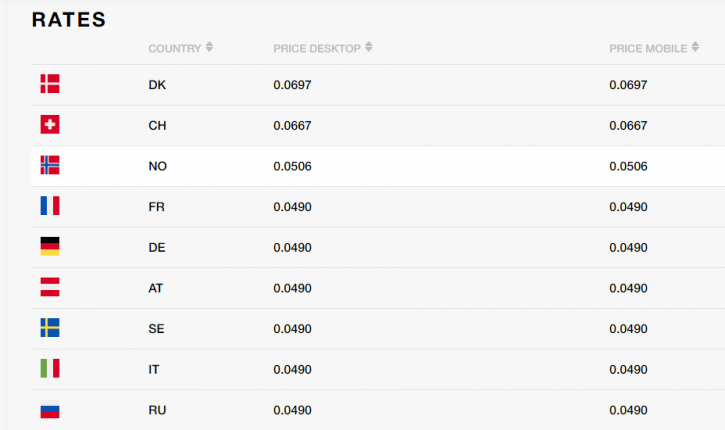Click the Norway flag icon

(x=50, y=165)
